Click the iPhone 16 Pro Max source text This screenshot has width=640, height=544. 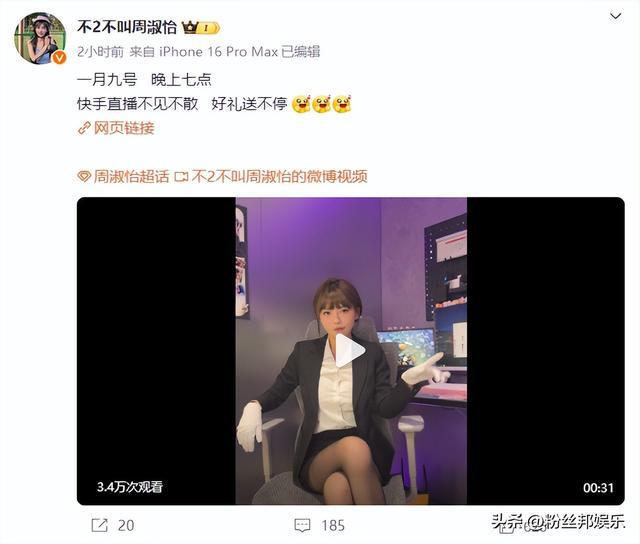tap(218, 52)
